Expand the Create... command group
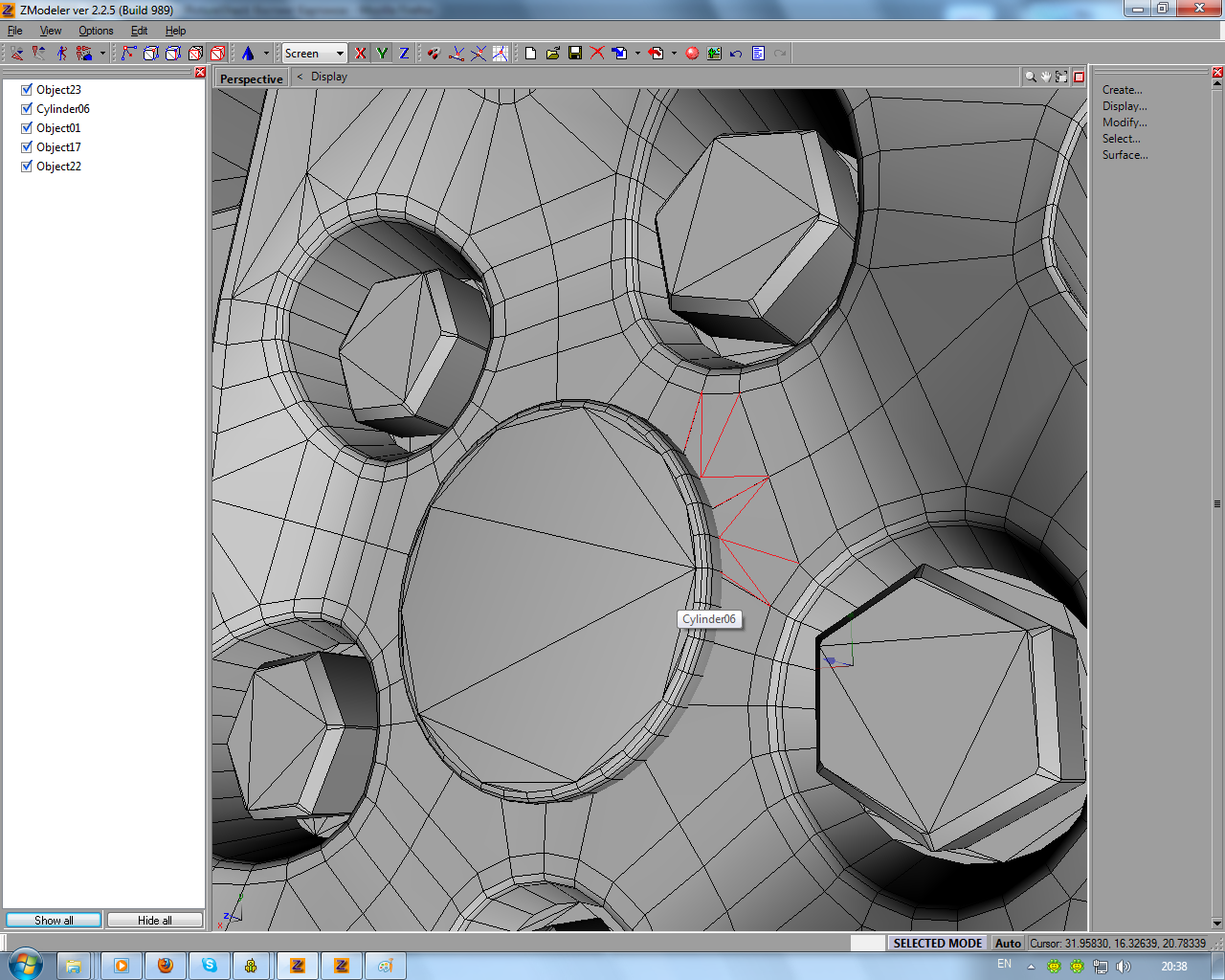Screen dimensions: 1225x980 click(x=1122, y=90)
